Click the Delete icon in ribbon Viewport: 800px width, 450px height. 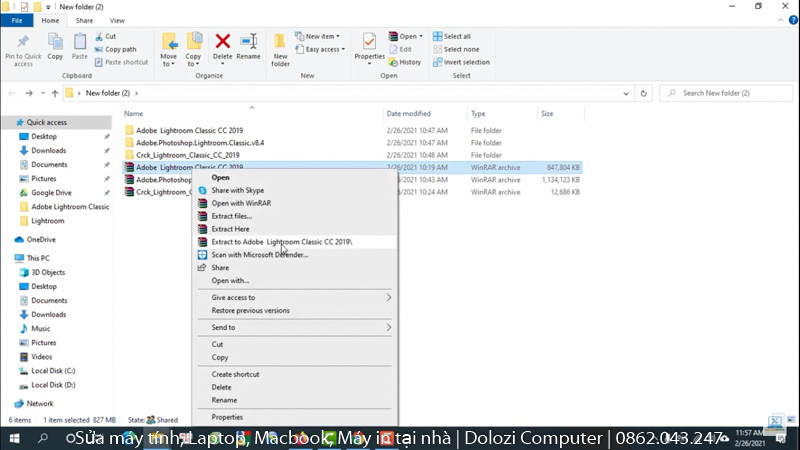pos(223,42)
